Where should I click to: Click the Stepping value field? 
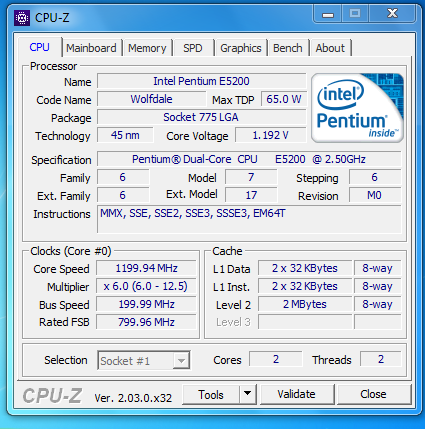375,177
